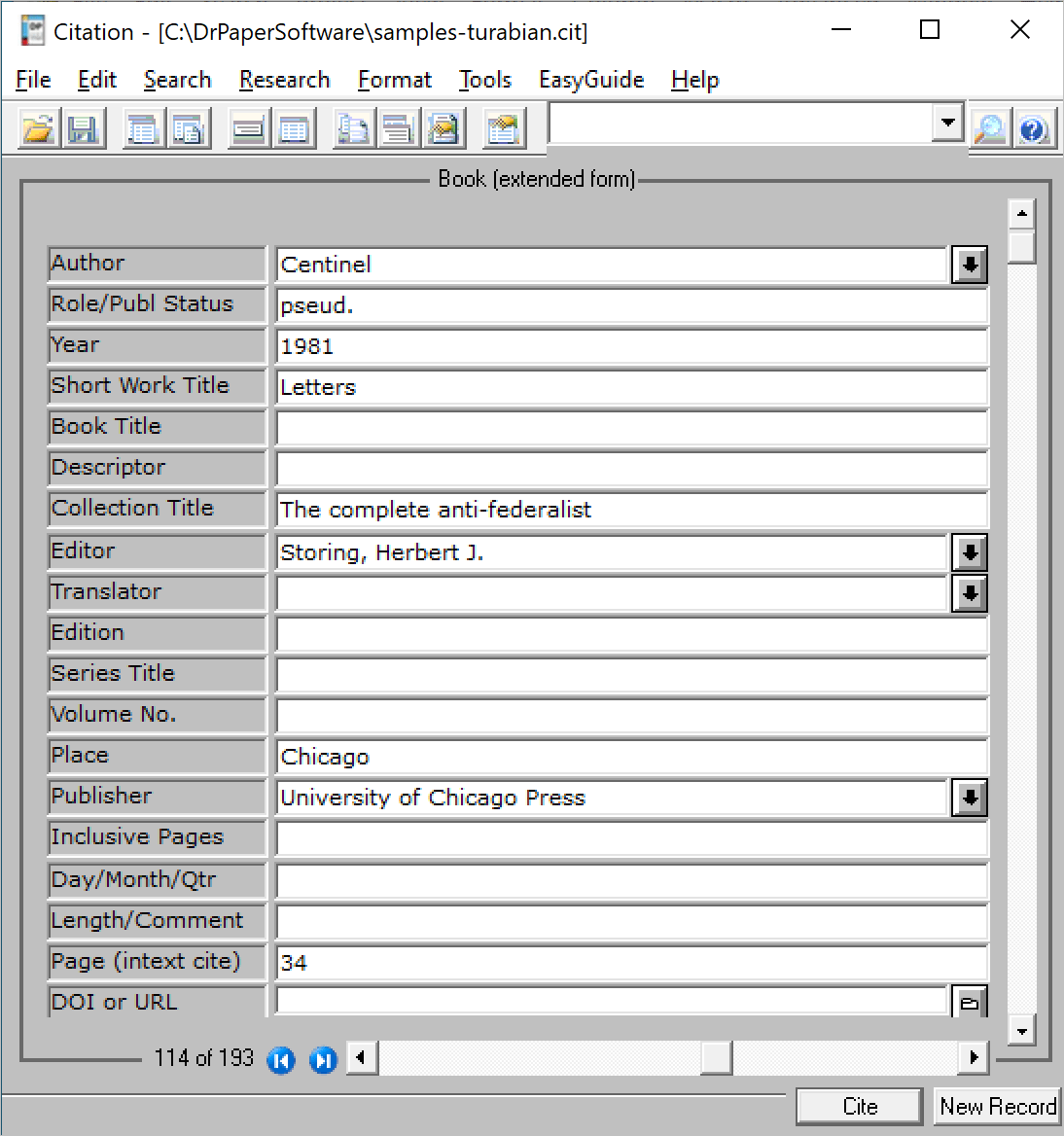Viewport: 1064px width, 1136px height.
Task: Click the open file folder icon
Action: pos(39,128)
